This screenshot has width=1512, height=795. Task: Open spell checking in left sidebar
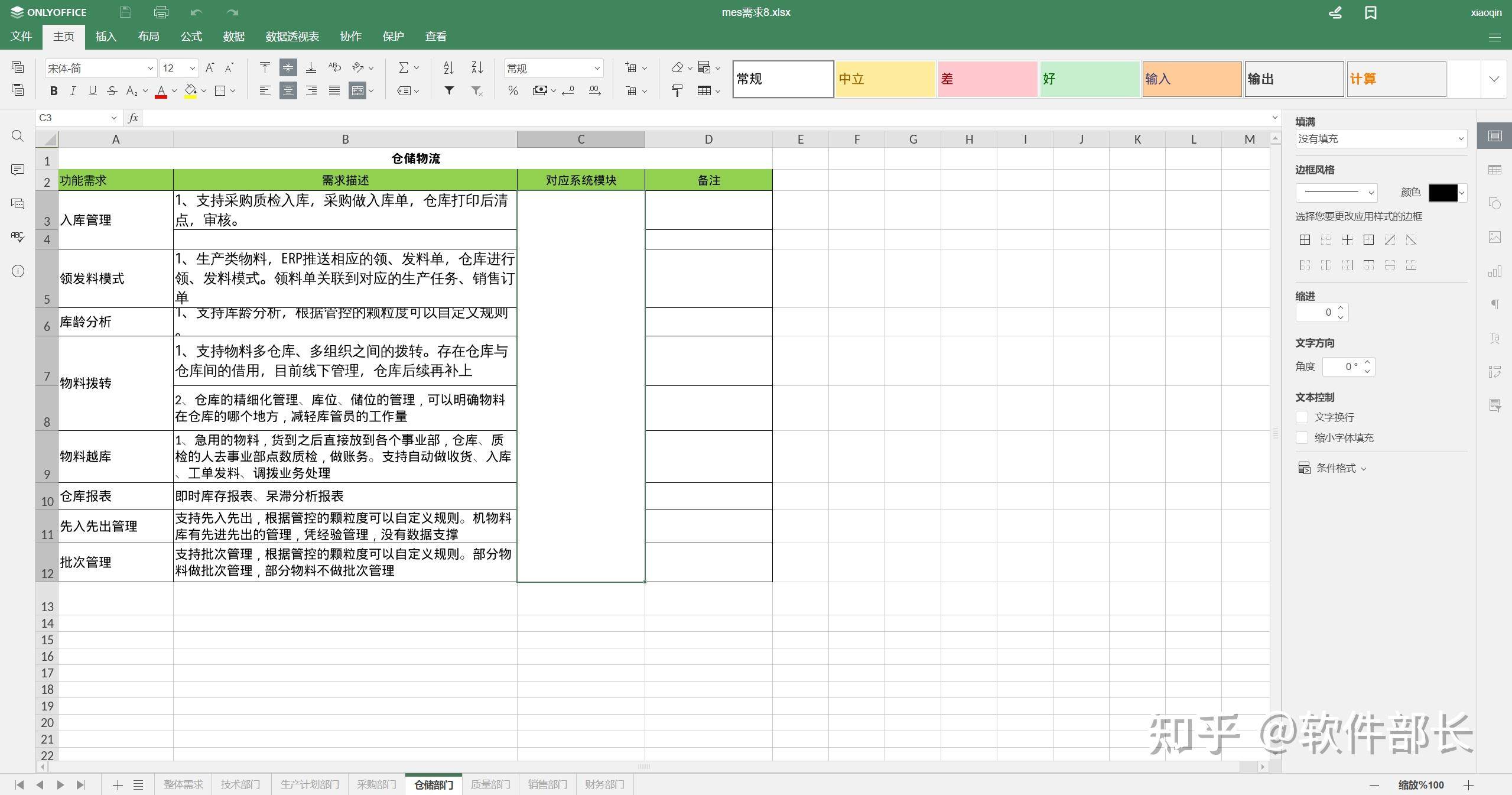click(x=18, y=237)
